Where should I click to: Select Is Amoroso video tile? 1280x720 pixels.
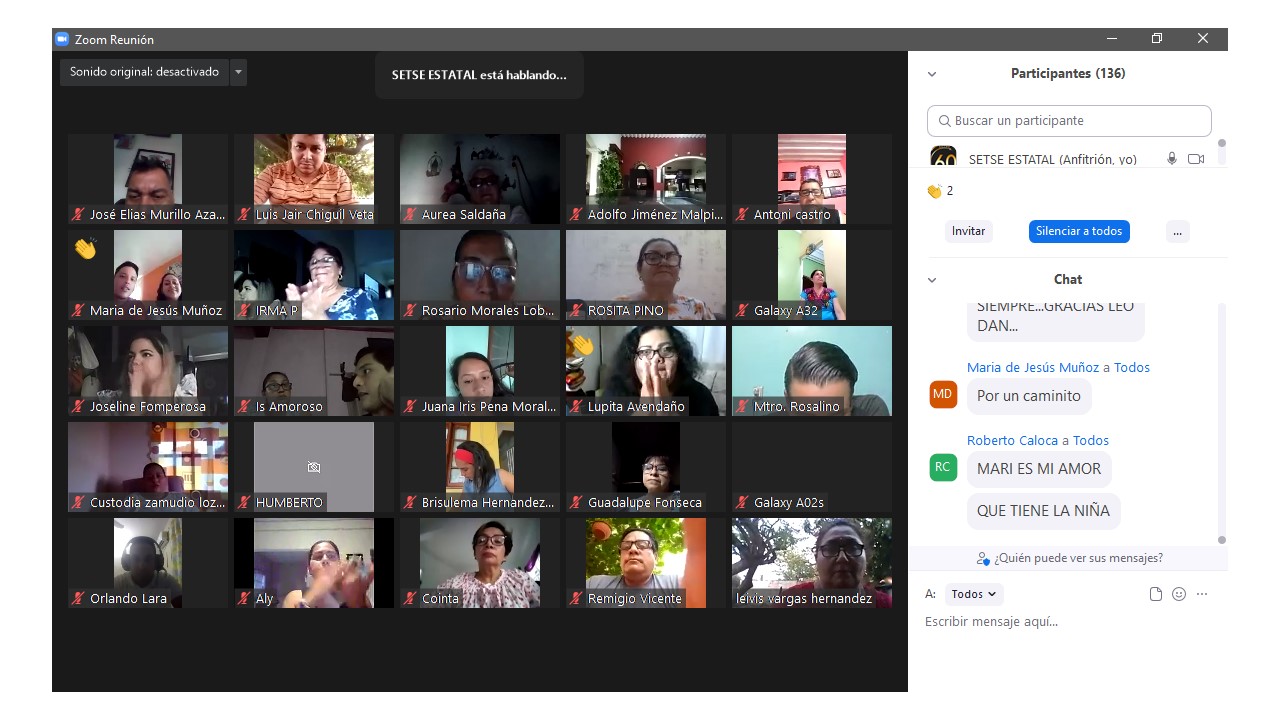click(x=314, y=371)
